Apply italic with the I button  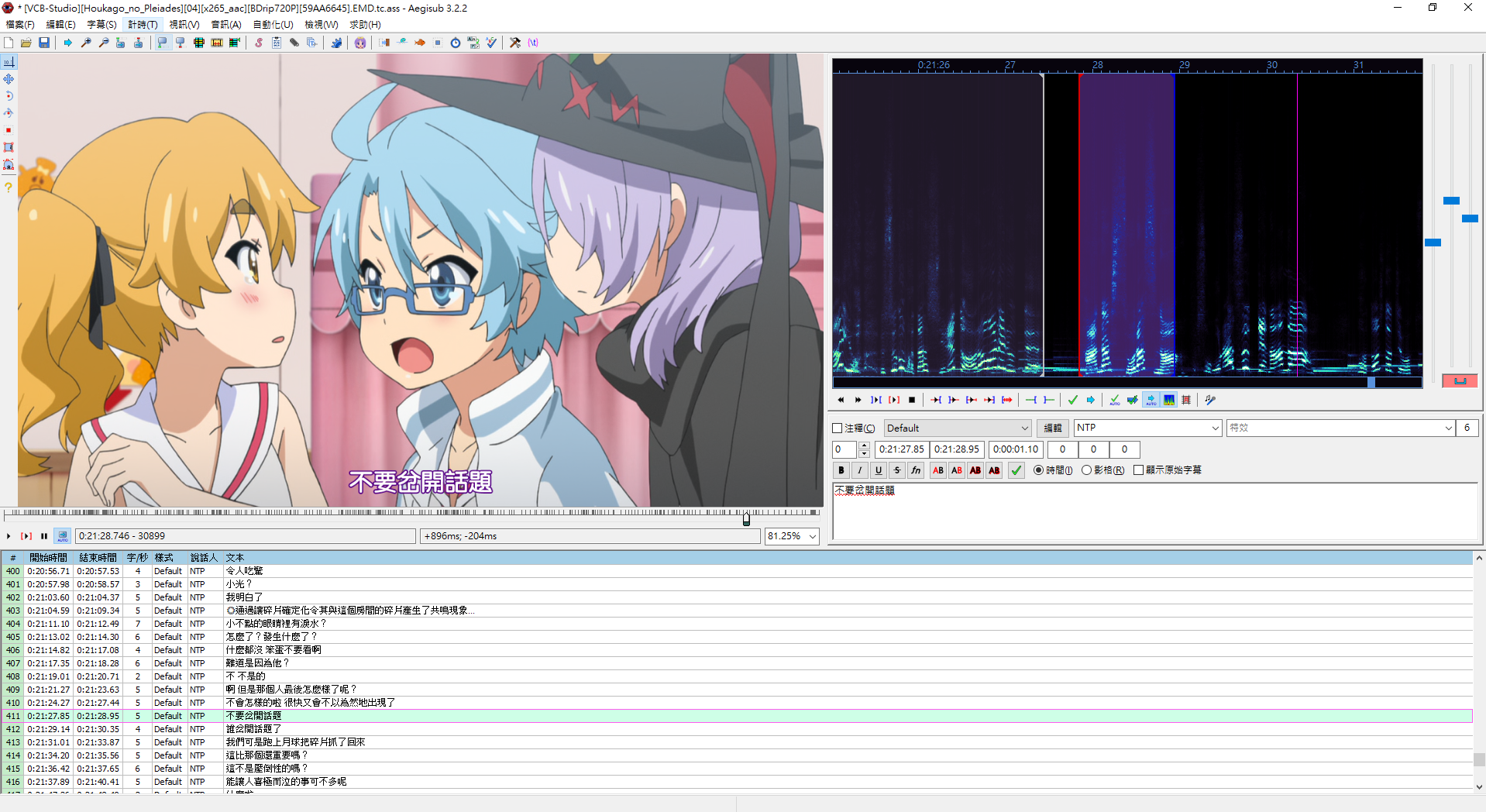click(x=860, y=470)
